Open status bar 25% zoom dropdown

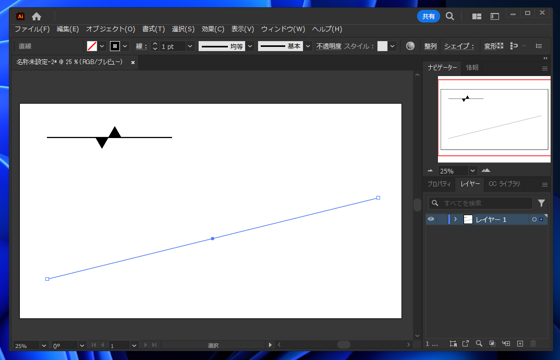pyautogui.click(x=44, y=345)
